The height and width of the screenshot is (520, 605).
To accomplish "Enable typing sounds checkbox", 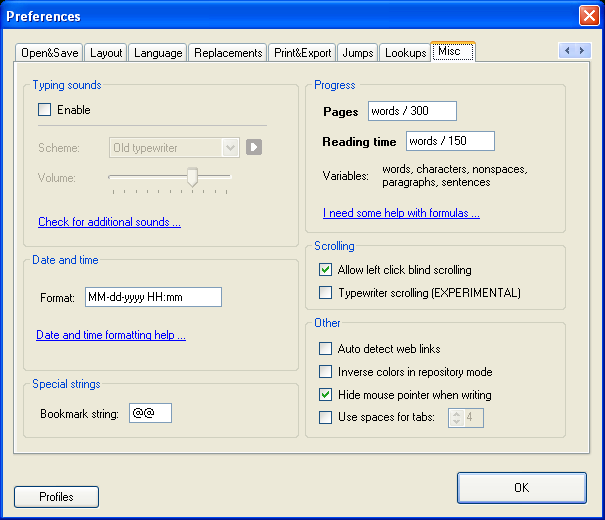I will click(x=44, y=110).
